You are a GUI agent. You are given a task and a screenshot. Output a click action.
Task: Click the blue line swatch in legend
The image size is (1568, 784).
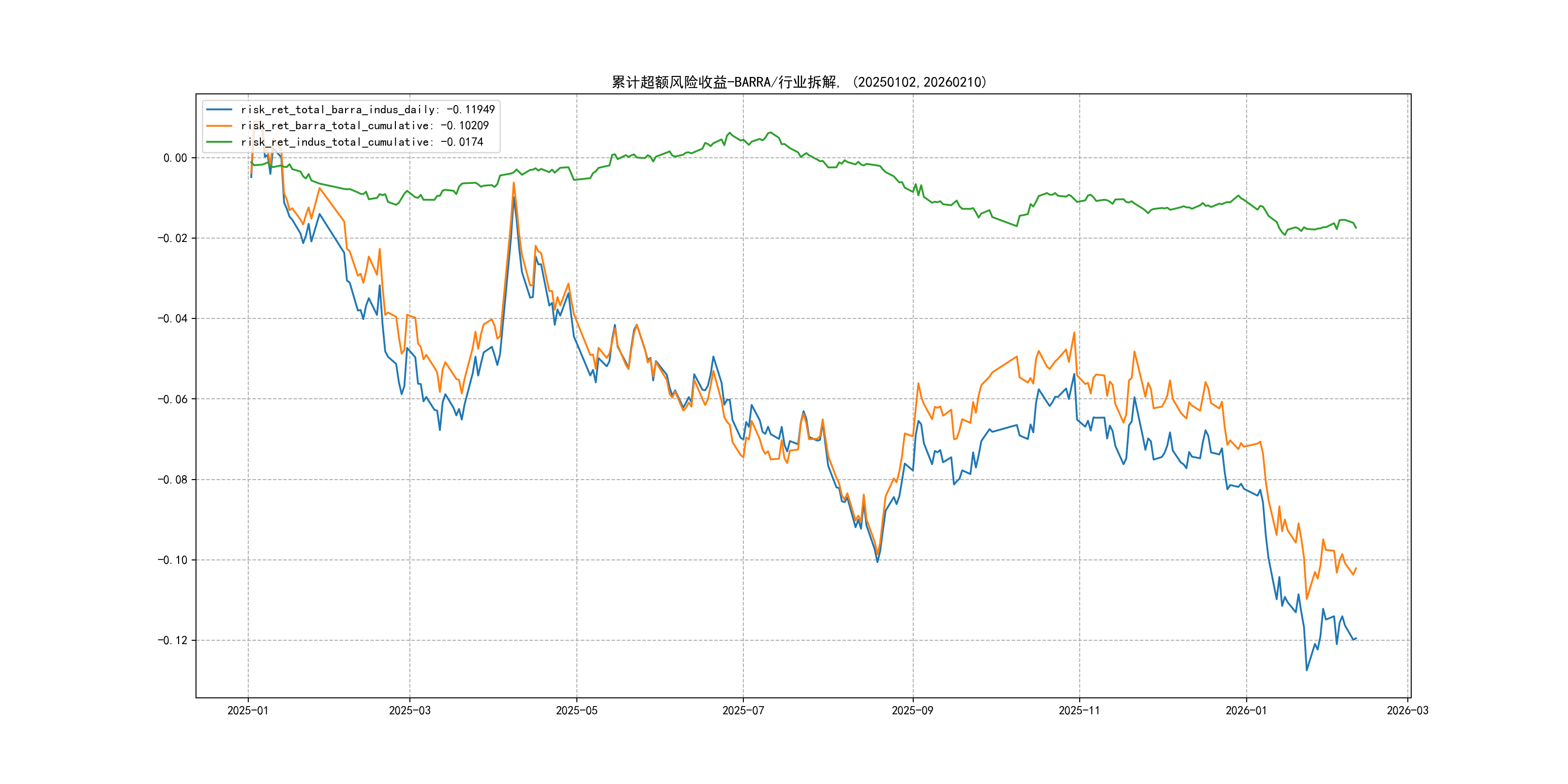click(x=219, y=109)
